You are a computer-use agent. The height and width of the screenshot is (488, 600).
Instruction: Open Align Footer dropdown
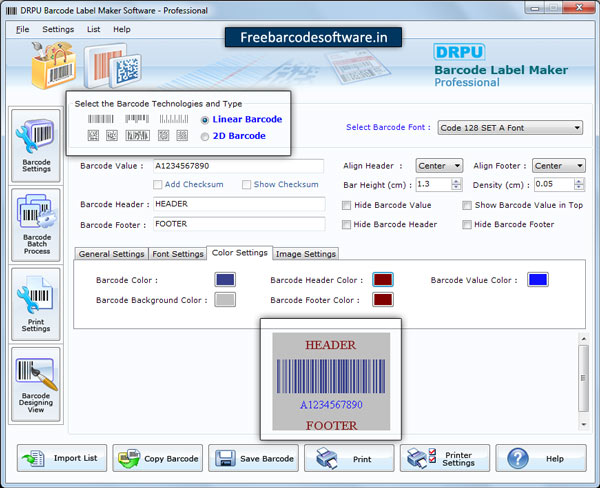point(559,166)
